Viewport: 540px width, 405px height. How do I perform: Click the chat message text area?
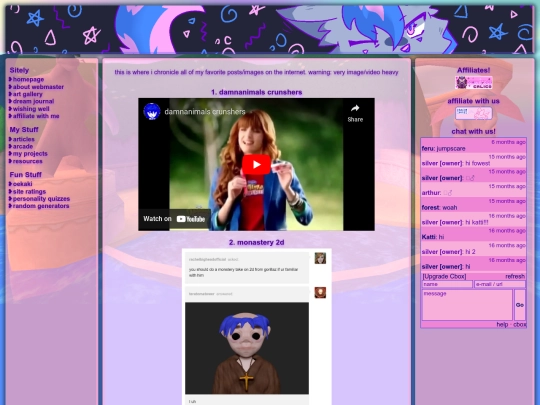click(467, 305)
